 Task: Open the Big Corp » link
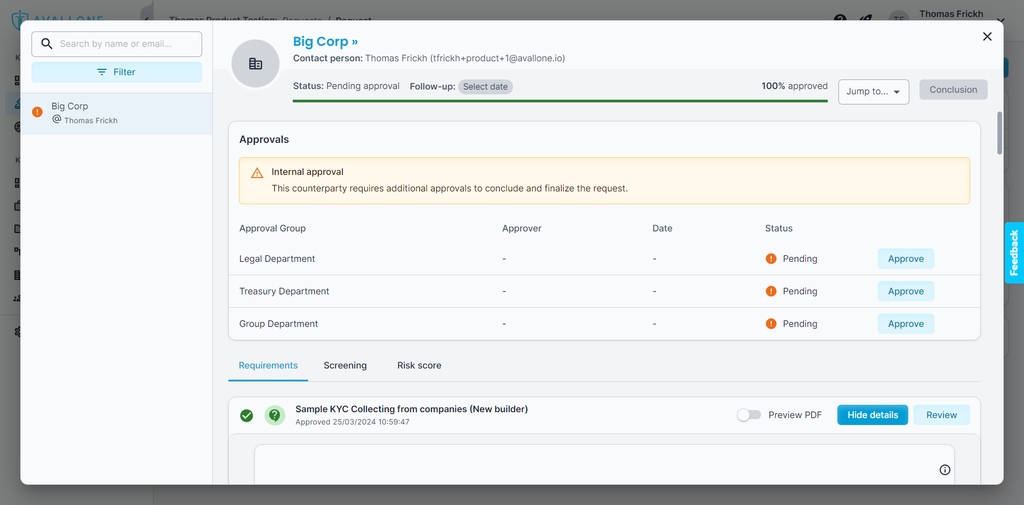325,42
